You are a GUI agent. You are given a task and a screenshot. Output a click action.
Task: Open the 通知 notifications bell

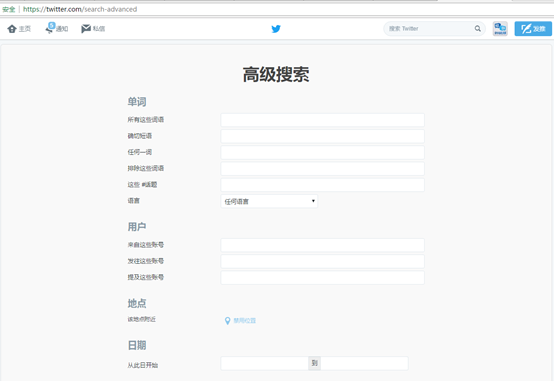point(50,28)
